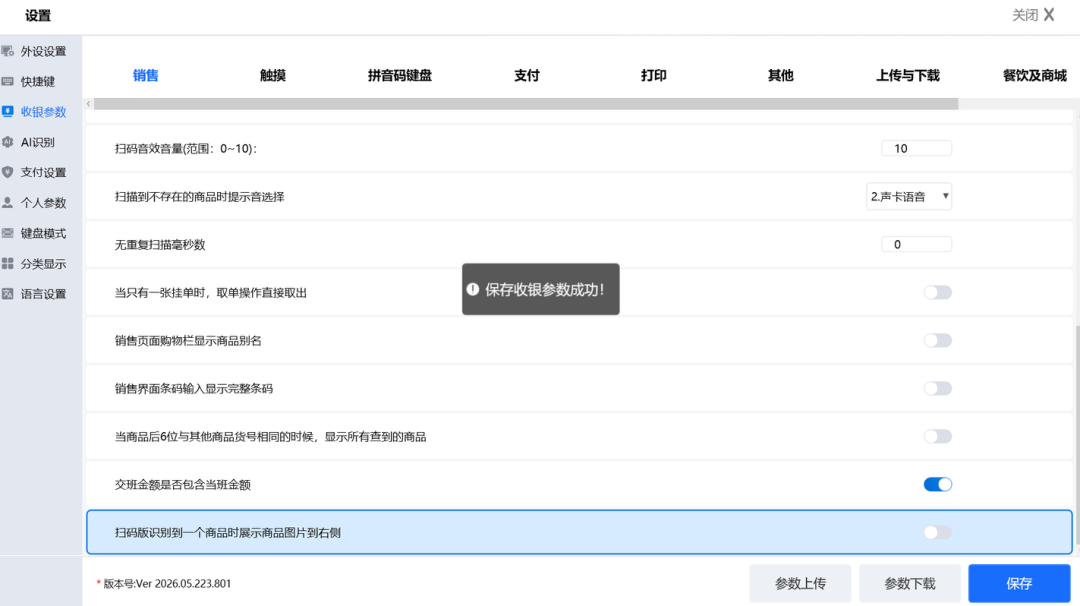Enable 销售页面购物栏显示商品别名 toggle

coord(937,341)
